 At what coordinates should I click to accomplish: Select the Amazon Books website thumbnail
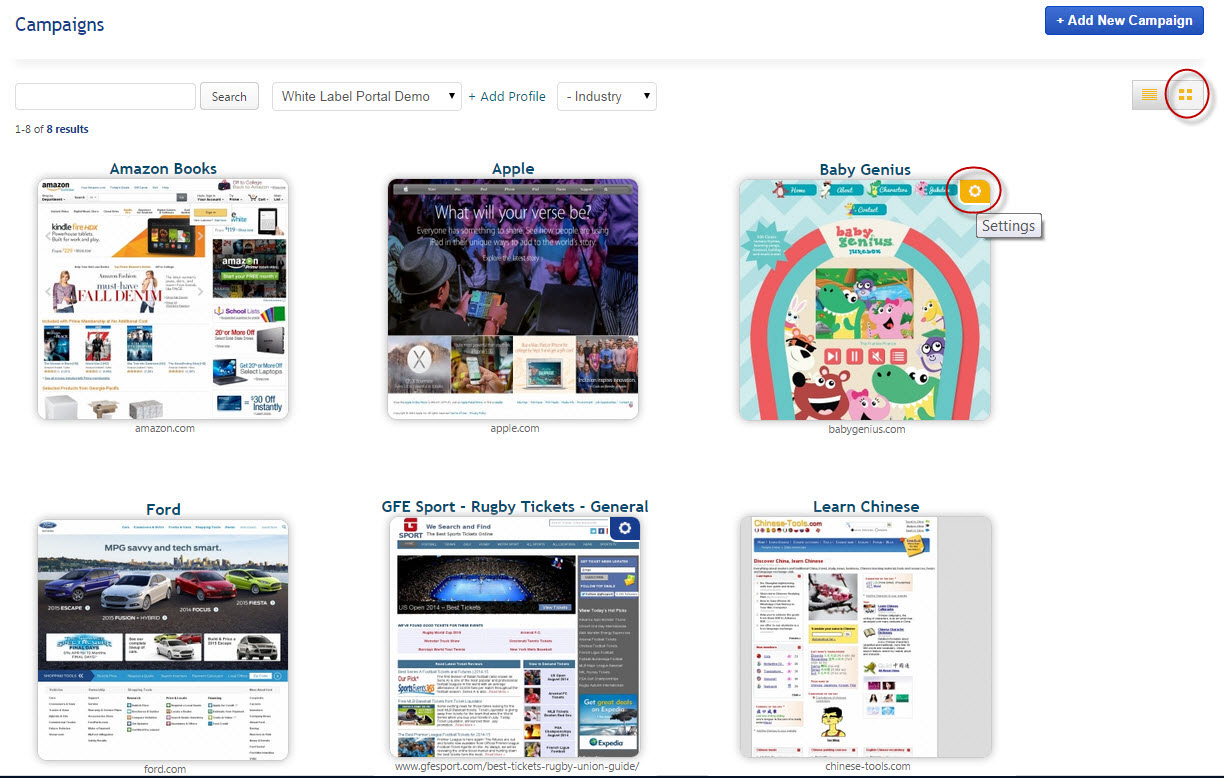(163, 299)
